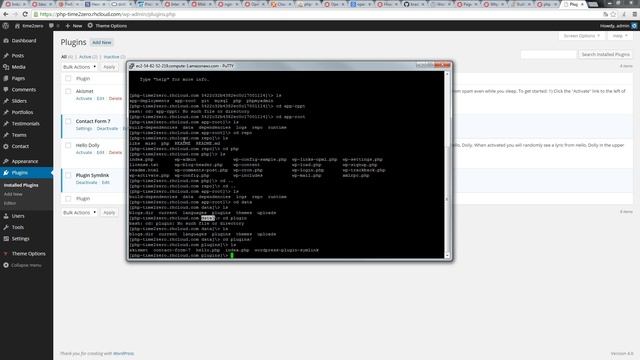Viewport: 640px width, 360px height.
Task: Open Contact Form 7 Settings link
Action: [x=84, y=129]
